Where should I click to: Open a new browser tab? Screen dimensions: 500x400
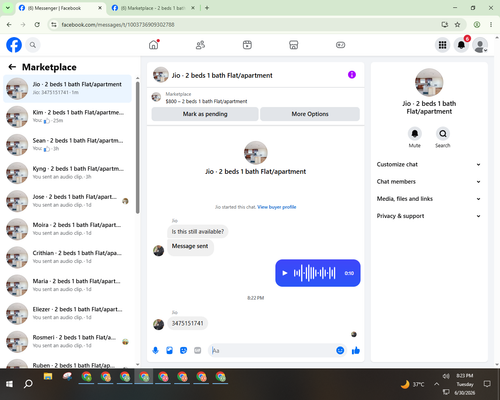[207, 8]
